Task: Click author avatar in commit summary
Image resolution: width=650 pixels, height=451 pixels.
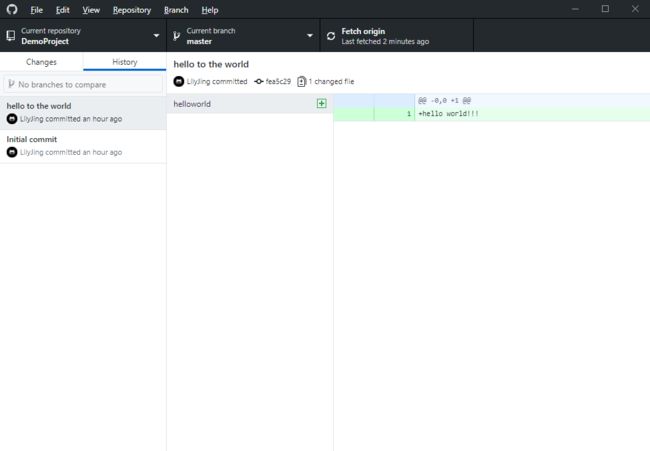Action: [x=179, y=82]
